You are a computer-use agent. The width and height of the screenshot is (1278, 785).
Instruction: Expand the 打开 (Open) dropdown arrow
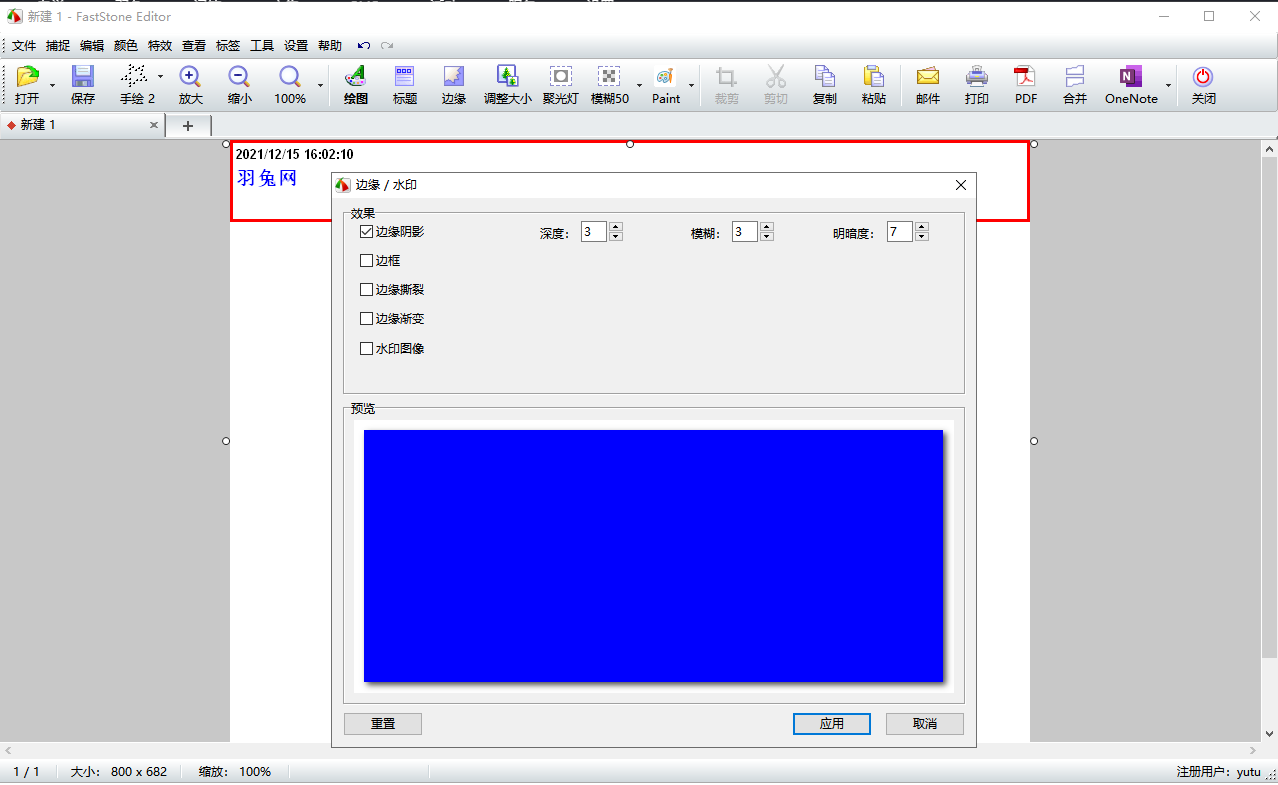(51, 86)
